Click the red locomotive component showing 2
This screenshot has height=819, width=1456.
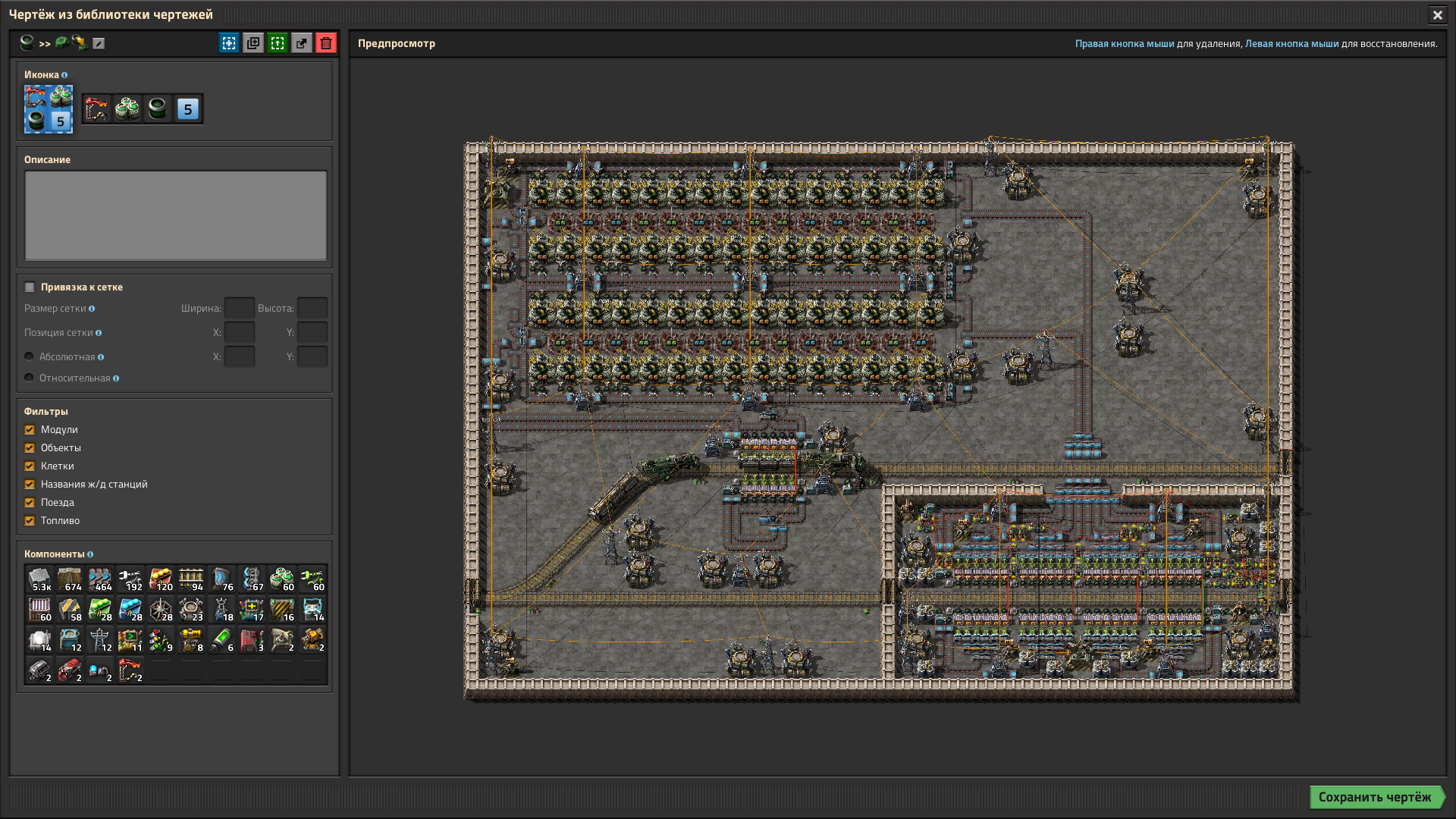pos(70,670)
